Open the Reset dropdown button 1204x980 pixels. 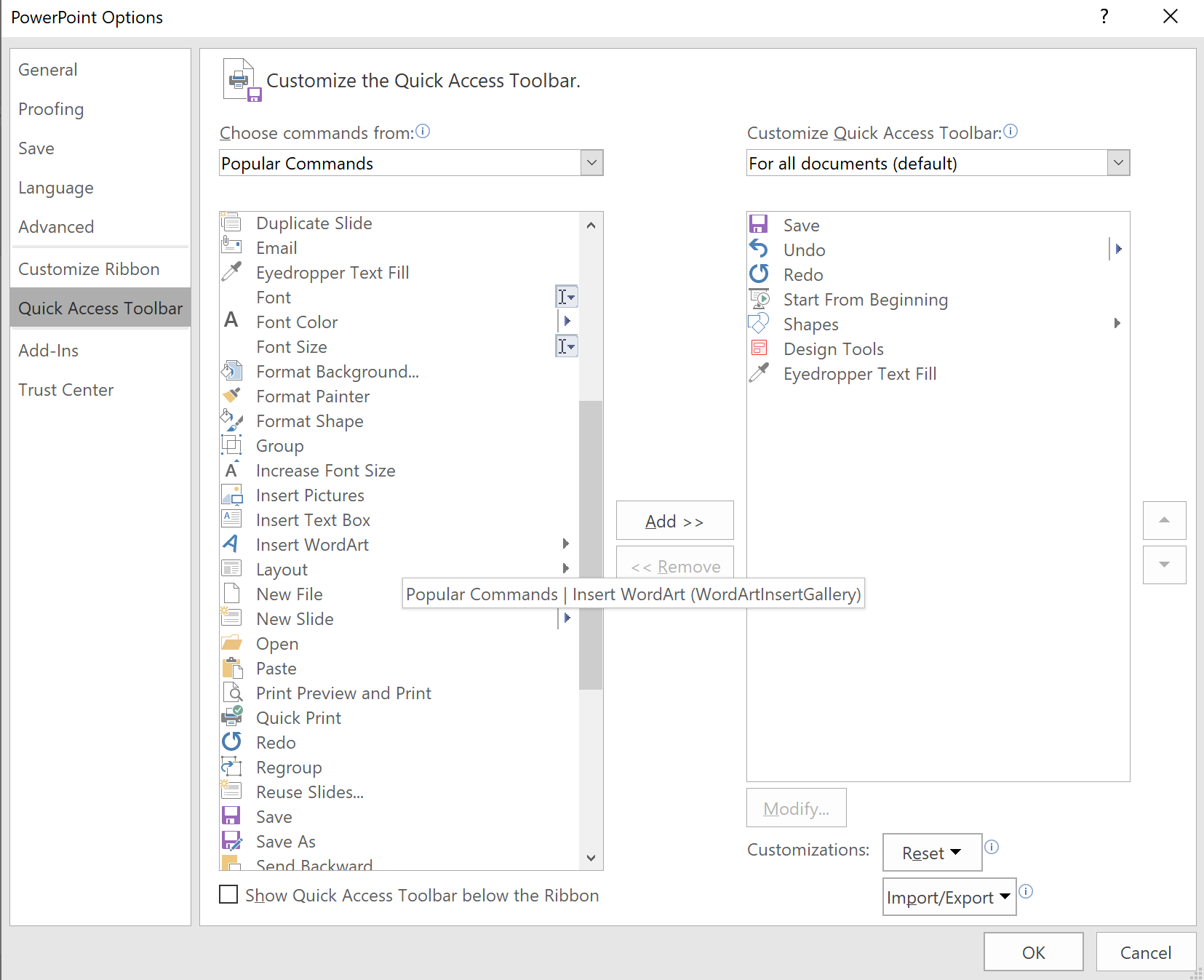(932, 853)
